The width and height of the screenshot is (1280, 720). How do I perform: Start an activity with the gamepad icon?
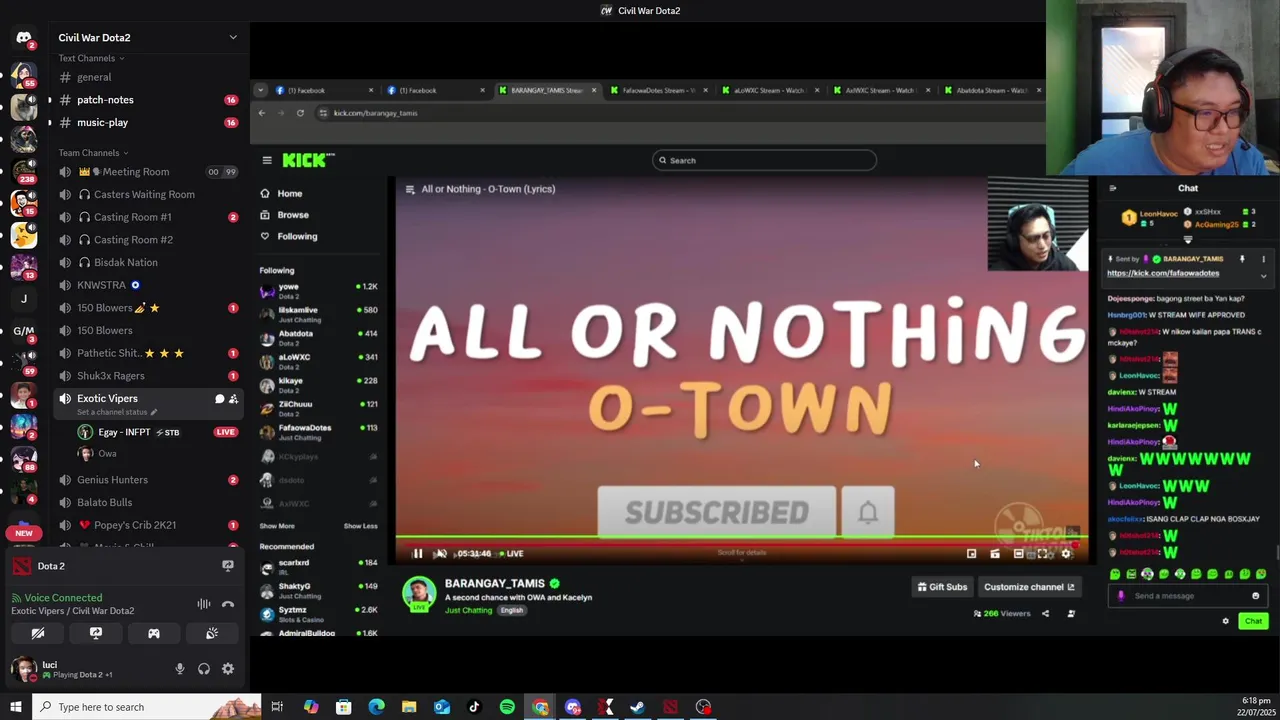[x=154, y=633]
